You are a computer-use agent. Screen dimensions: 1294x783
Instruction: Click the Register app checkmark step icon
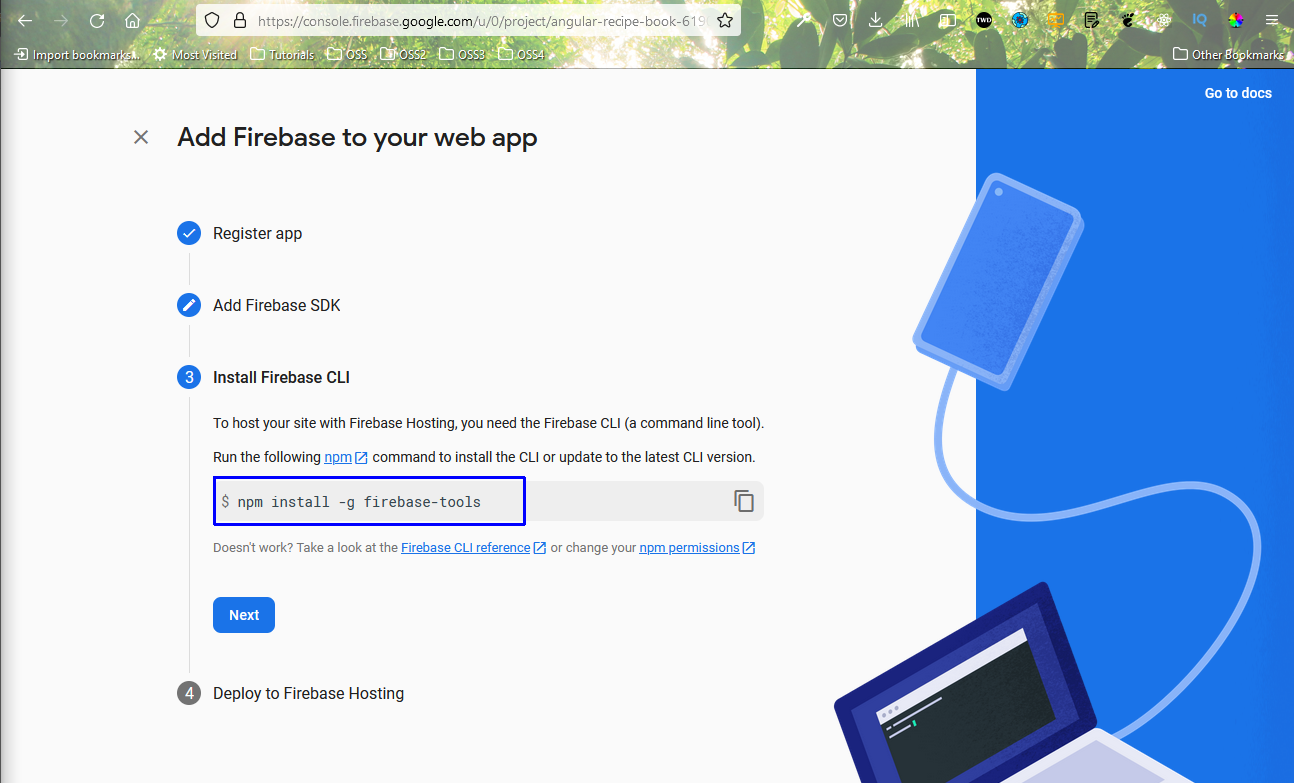(189, 233)
